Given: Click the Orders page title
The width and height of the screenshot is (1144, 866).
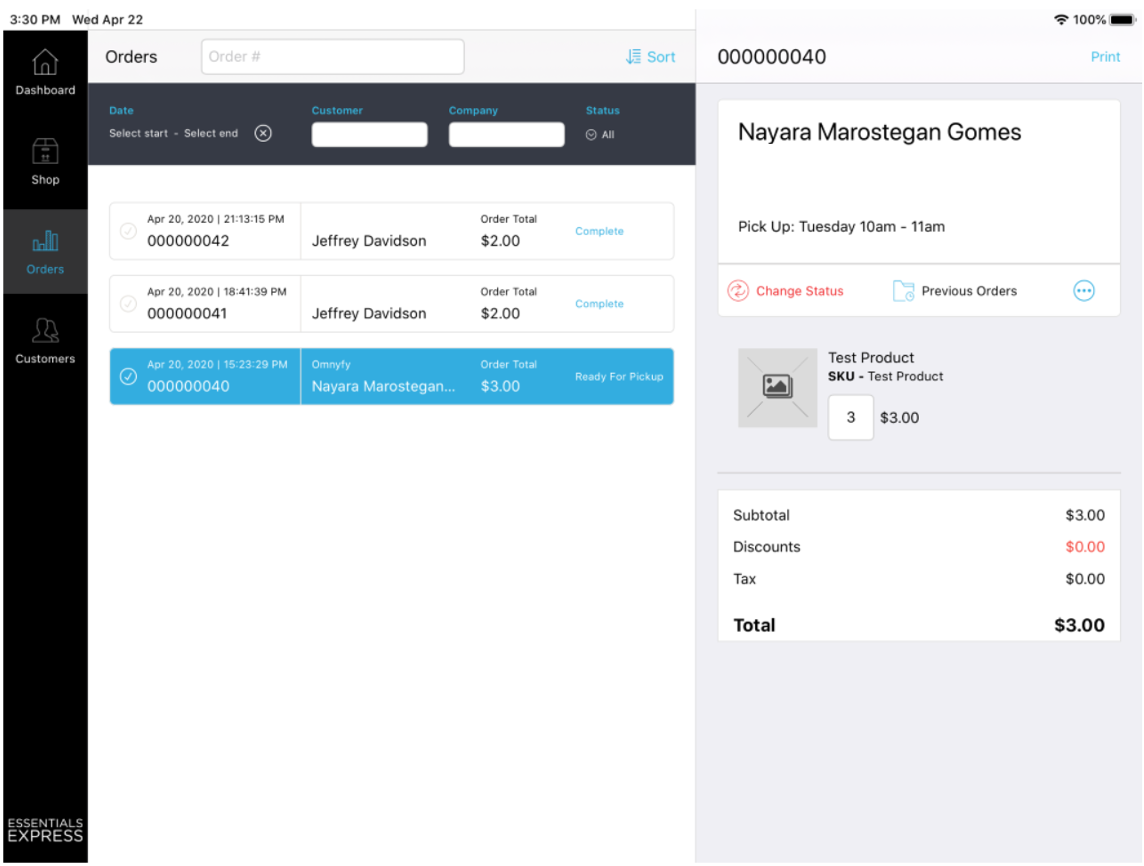Looking at the screenshot, I should [x=131, y=57].
